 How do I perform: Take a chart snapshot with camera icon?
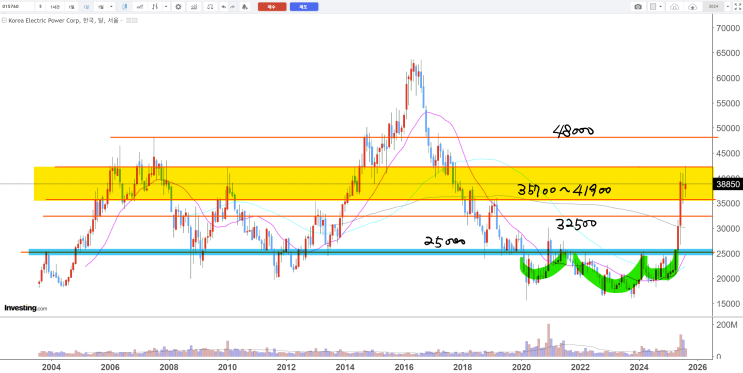(x=638, y=7)
